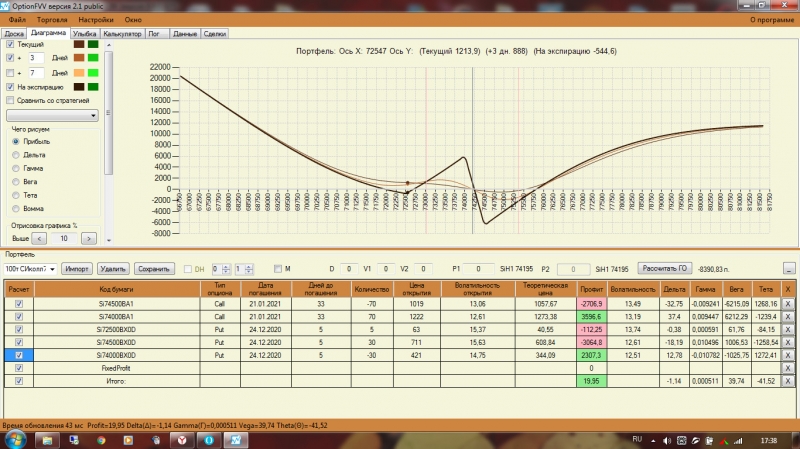Screen dimensions: 800x449
Task: Open the Настройки menu
Action: click(x=96, y=20)
